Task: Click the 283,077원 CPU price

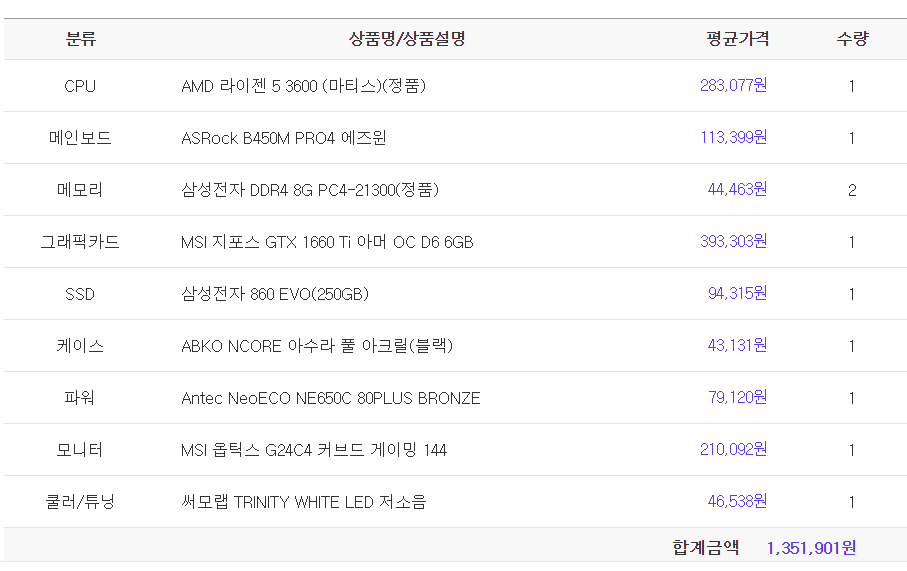Action: [733, 86]
